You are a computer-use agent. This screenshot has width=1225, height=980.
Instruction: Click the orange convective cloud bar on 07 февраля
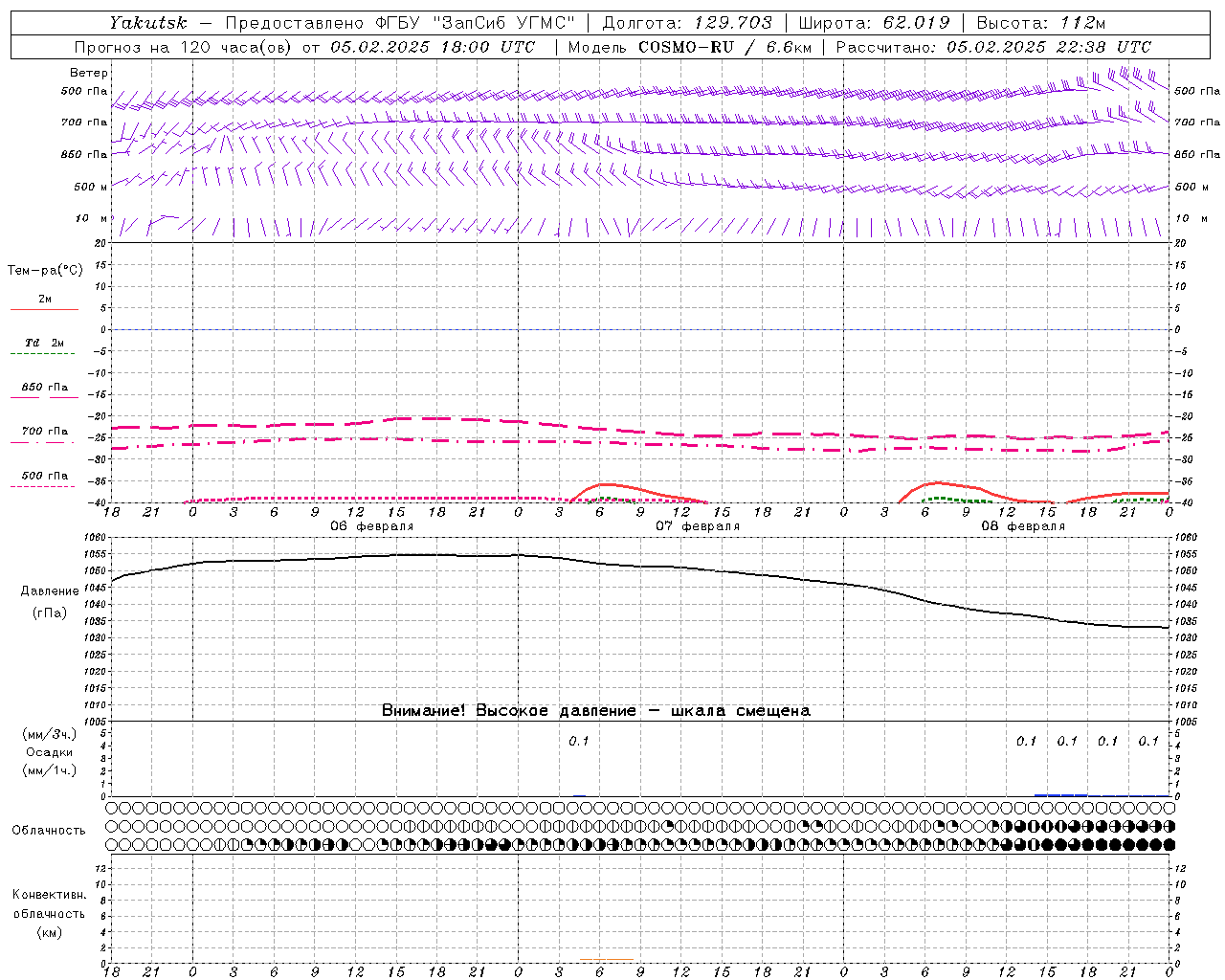pos(607,959)
